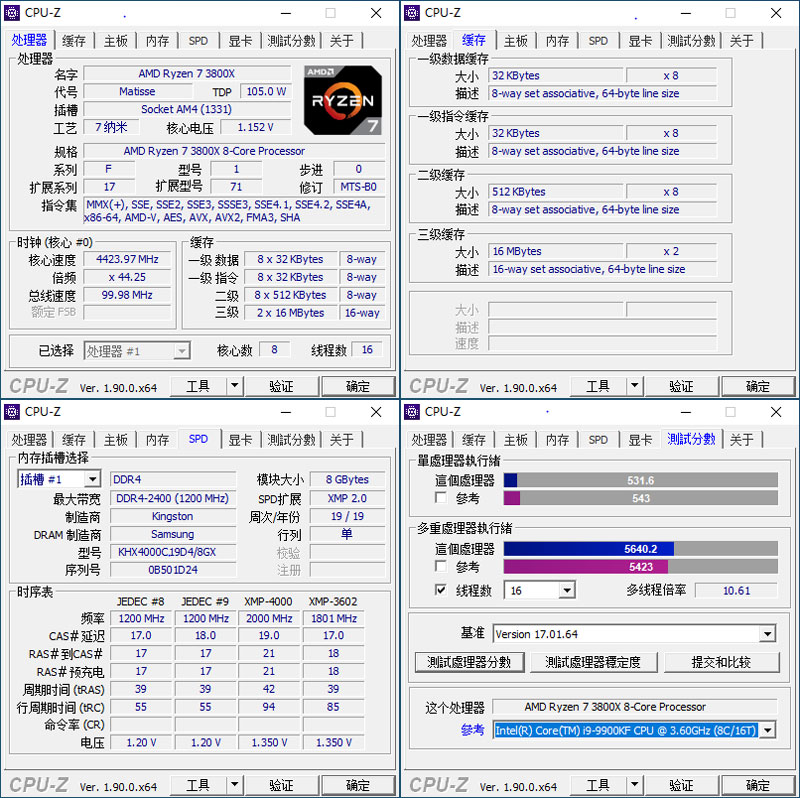800x798 pixels.
Task: Click multi-thread score bar 5640.2
Action: point(641,549)
